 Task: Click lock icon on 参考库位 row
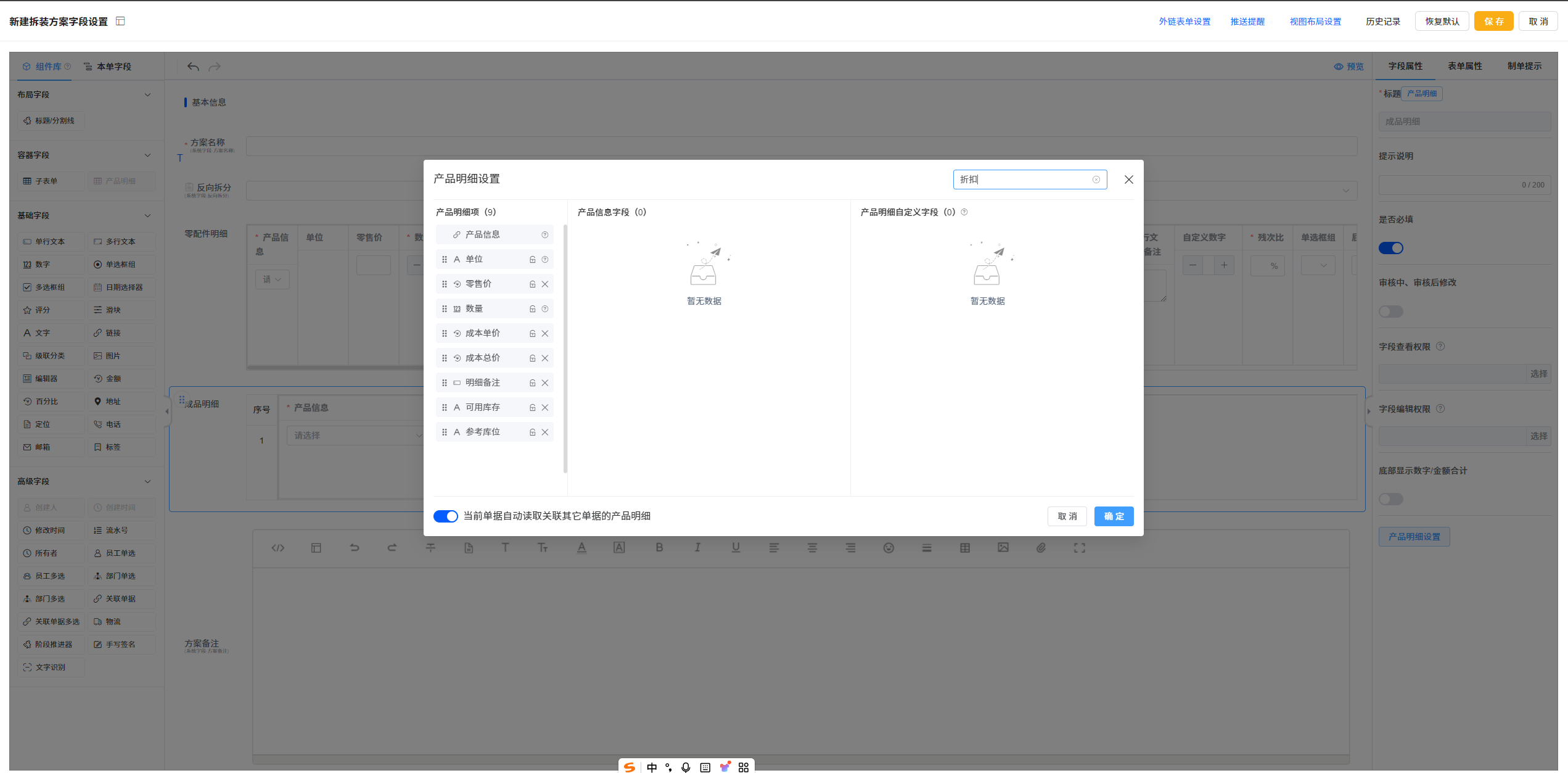(532, 432)
